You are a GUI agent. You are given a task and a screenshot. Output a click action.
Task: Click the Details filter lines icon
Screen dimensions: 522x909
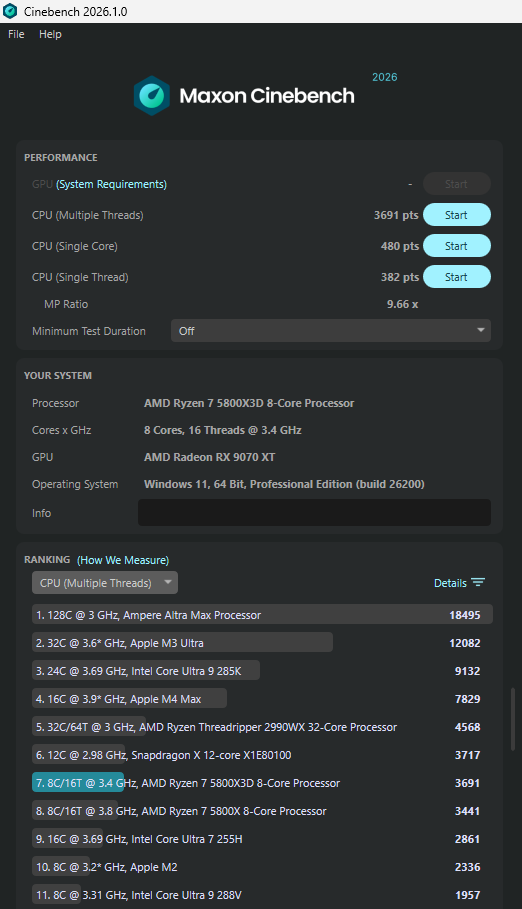478,583
